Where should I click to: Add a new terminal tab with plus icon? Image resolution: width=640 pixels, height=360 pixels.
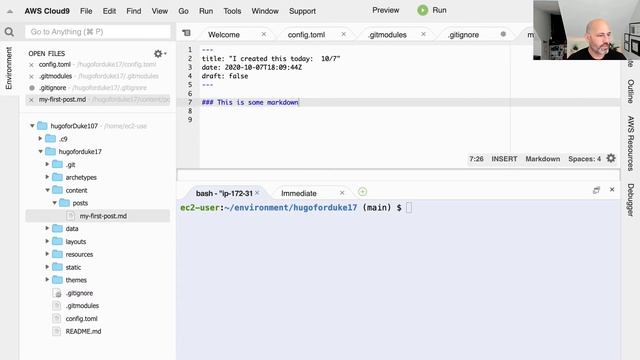click(362, 192)
